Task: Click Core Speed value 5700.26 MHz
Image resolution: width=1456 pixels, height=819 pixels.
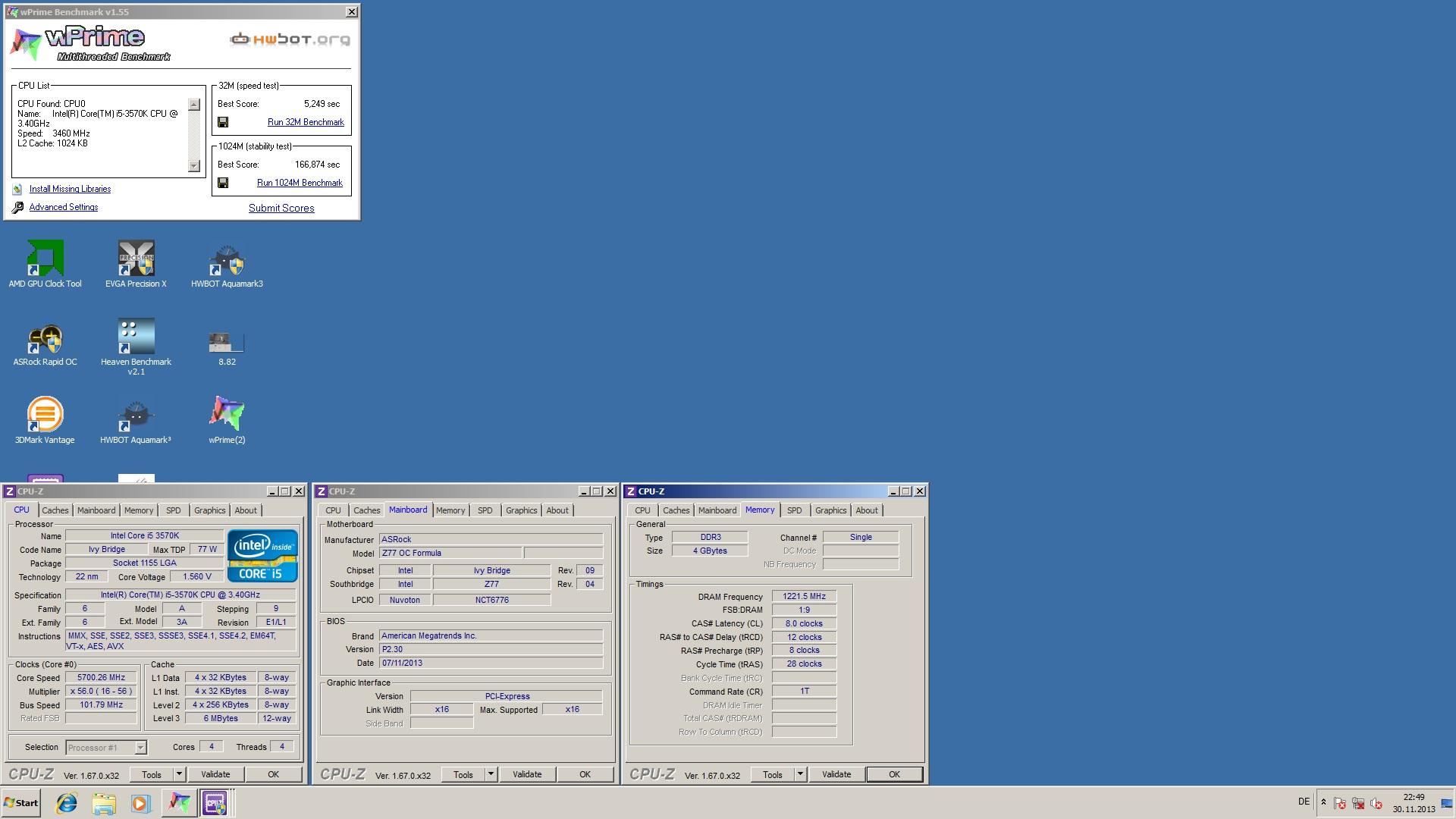Action: click(x=101, y=678)
